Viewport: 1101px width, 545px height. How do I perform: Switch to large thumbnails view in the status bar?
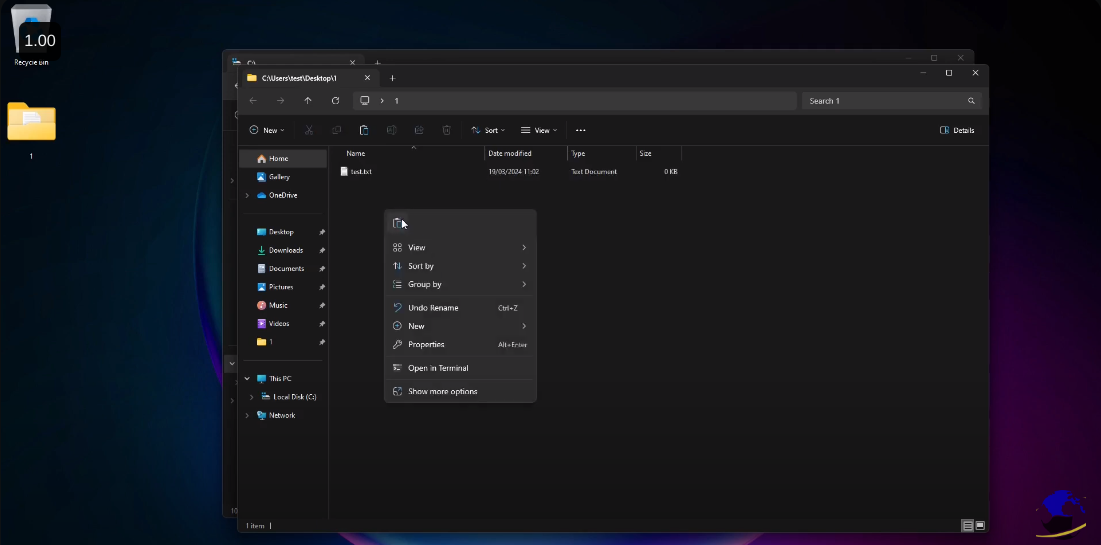[x=980, y=525]
